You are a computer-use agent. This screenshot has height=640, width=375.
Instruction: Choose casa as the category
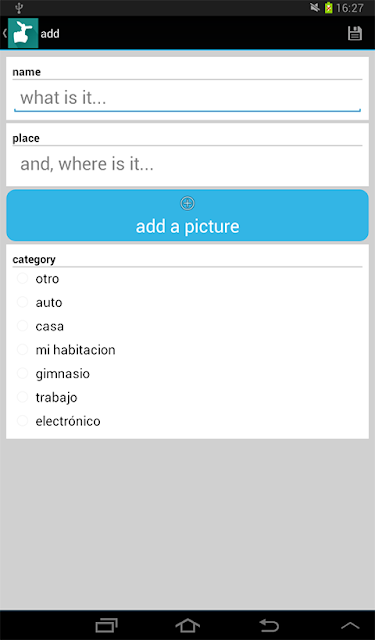click(x=22, y=326)
